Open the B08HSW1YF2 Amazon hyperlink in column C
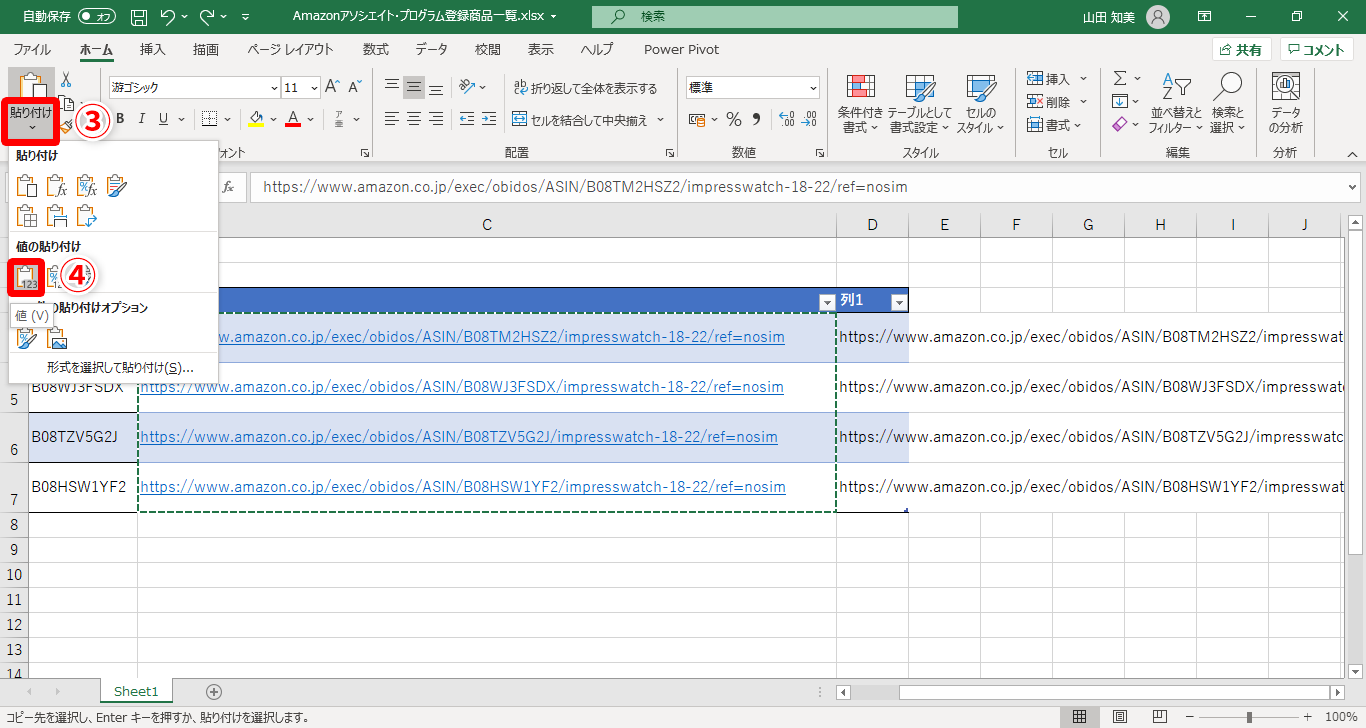The image size is (1366, 728). click(x=462, y=487)
